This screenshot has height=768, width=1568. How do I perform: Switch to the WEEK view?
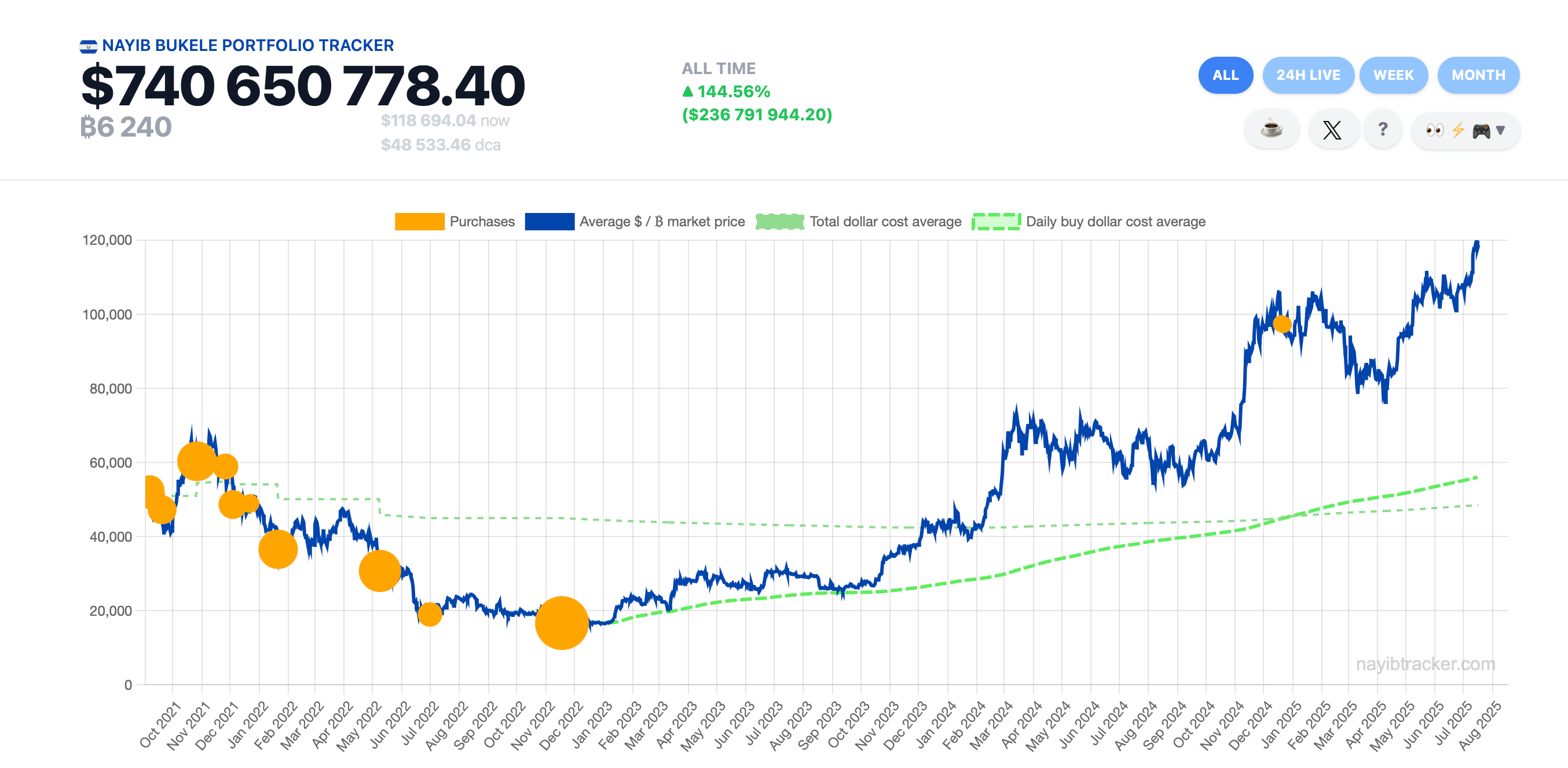(1393, 75)
